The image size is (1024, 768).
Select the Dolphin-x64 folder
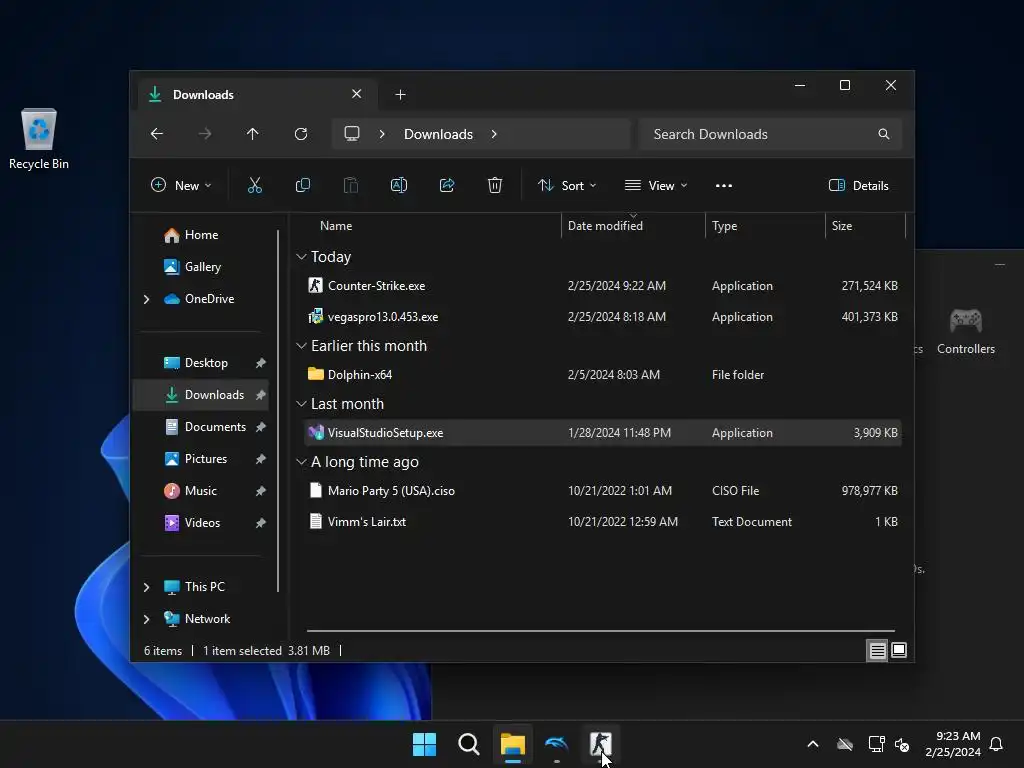point(603,375)
